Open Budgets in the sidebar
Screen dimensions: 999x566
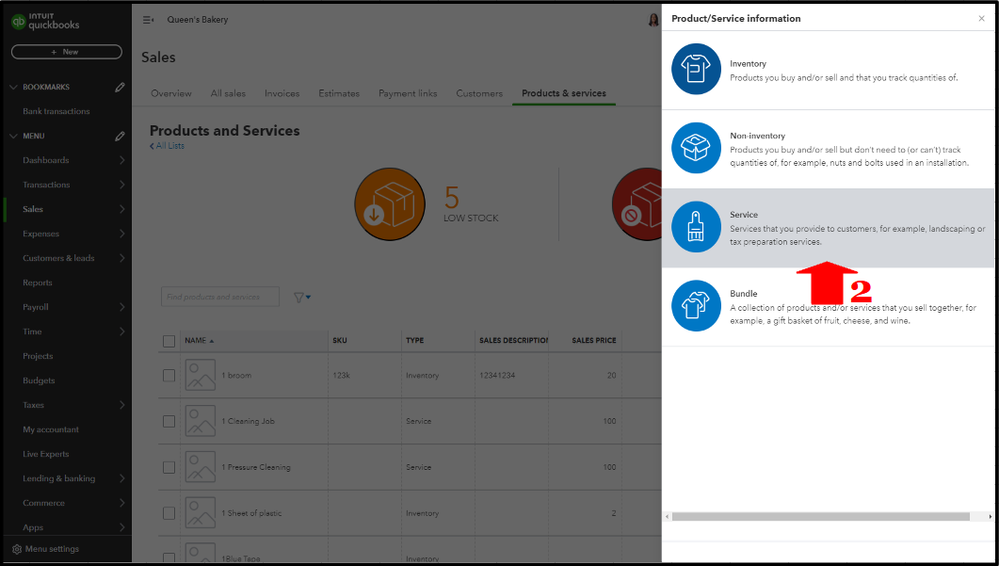click(39, 381)
